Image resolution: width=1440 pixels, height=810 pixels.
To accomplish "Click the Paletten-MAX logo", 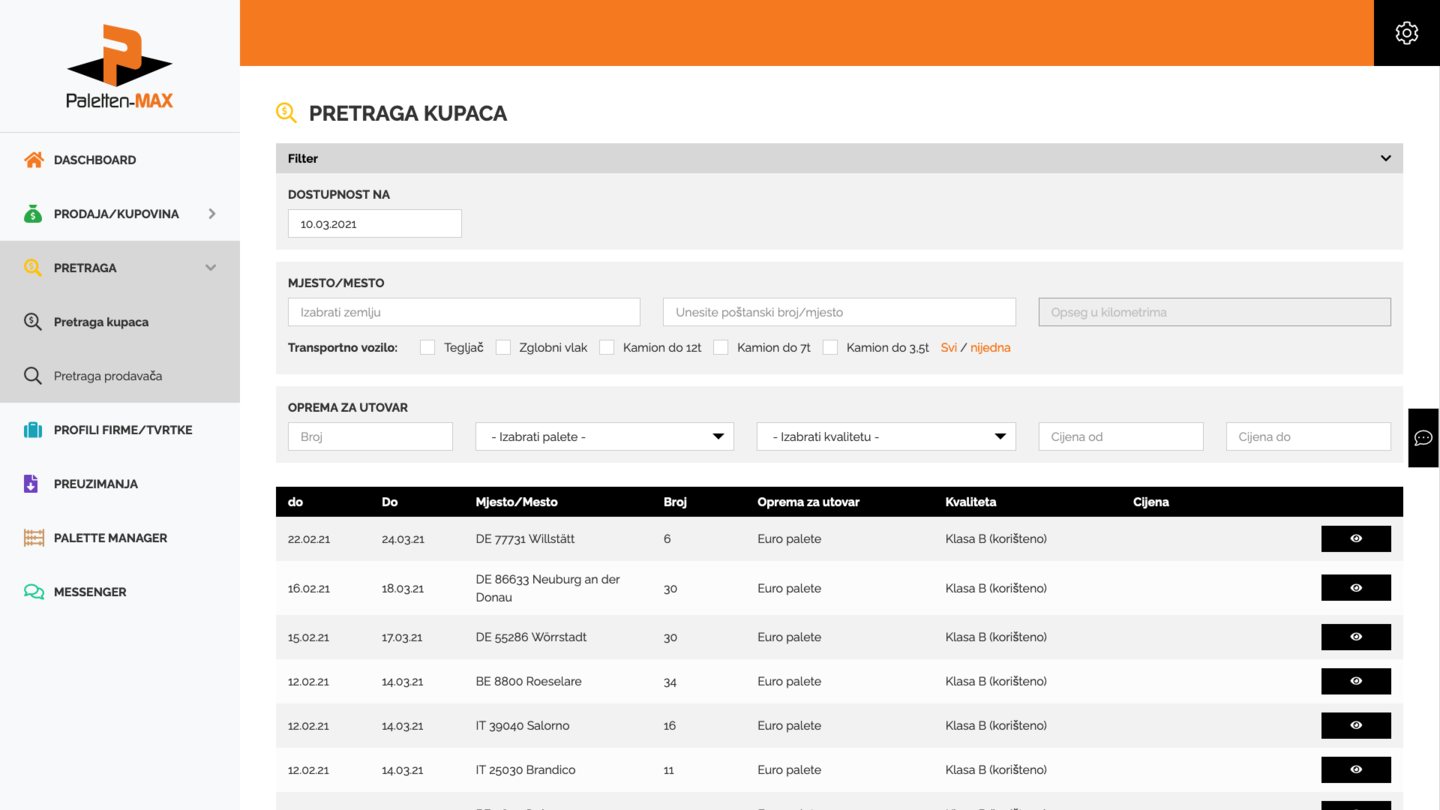I will (120, 67).
